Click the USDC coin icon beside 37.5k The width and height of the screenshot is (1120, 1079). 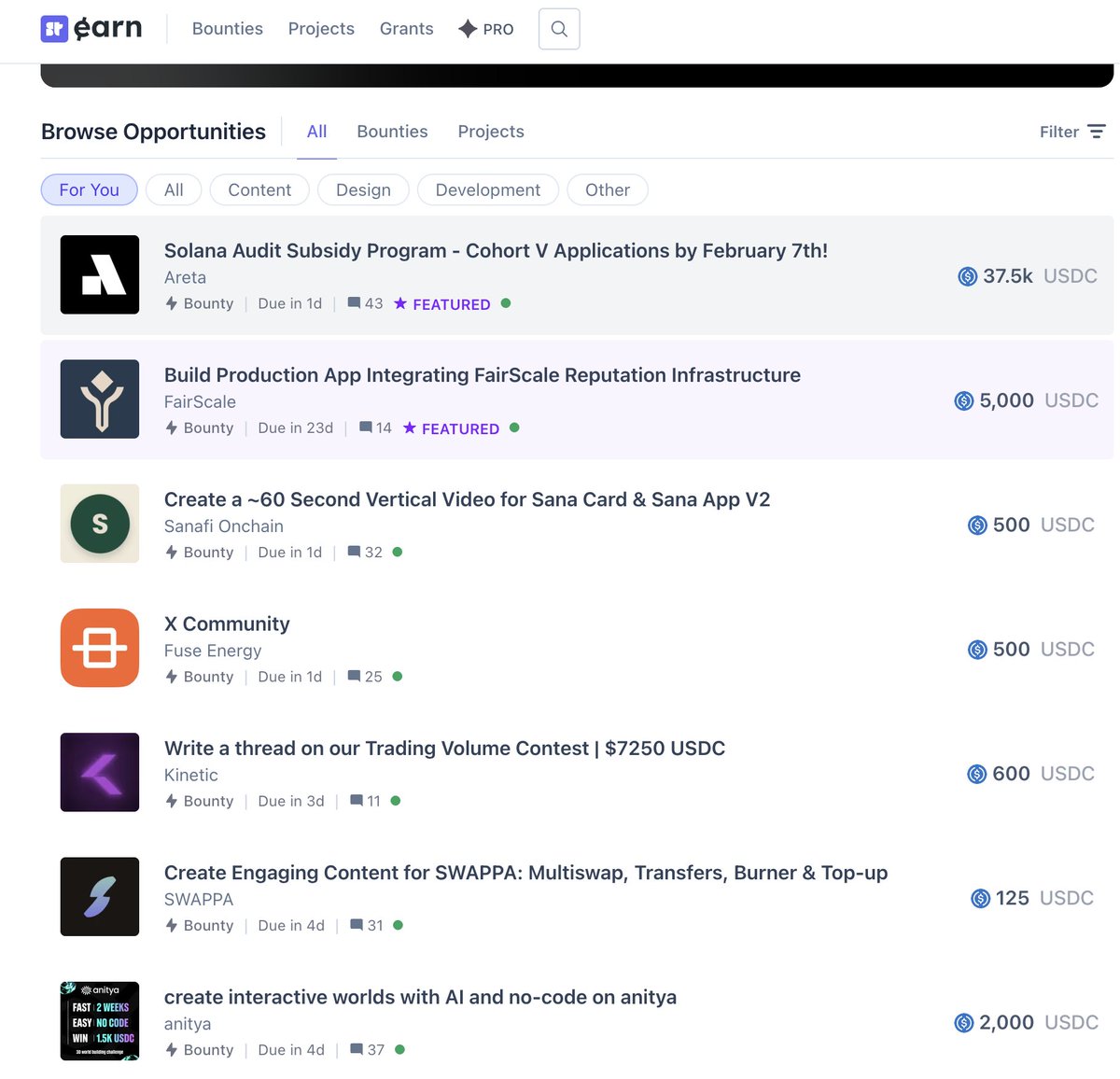coord(968,276)
